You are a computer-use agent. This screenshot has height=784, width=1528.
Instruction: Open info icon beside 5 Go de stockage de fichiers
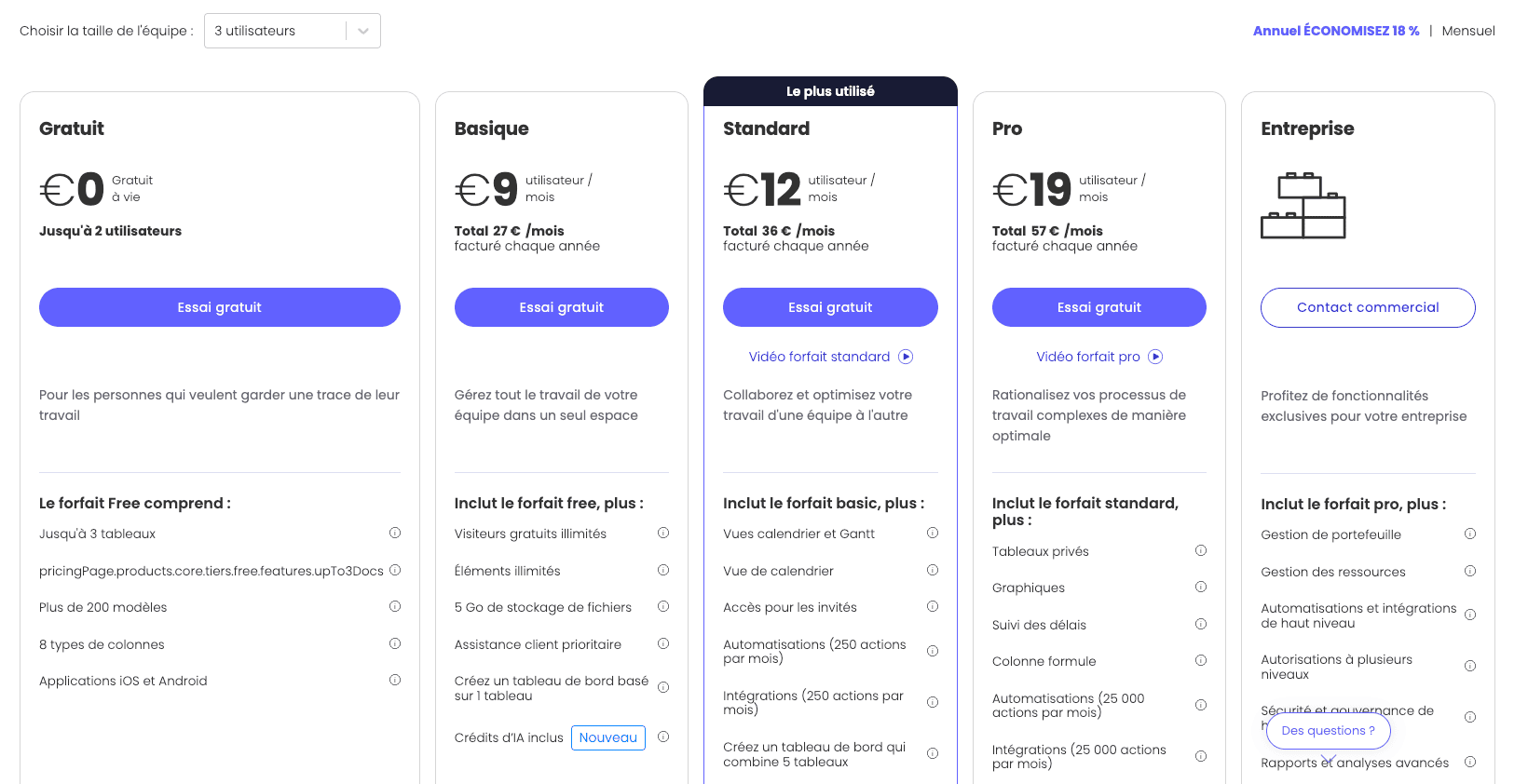click(x=663, y=606)
